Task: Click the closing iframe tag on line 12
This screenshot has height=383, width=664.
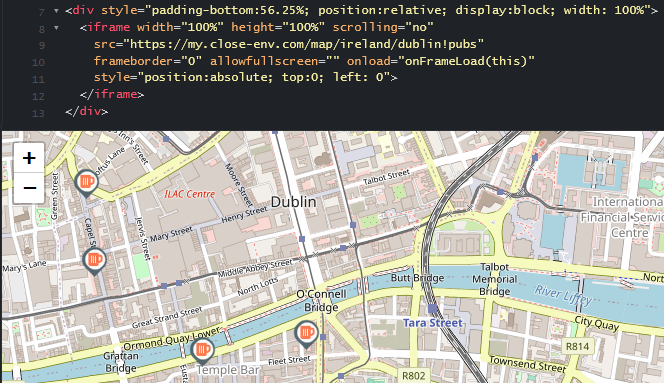Action: [x=112, y=94]
